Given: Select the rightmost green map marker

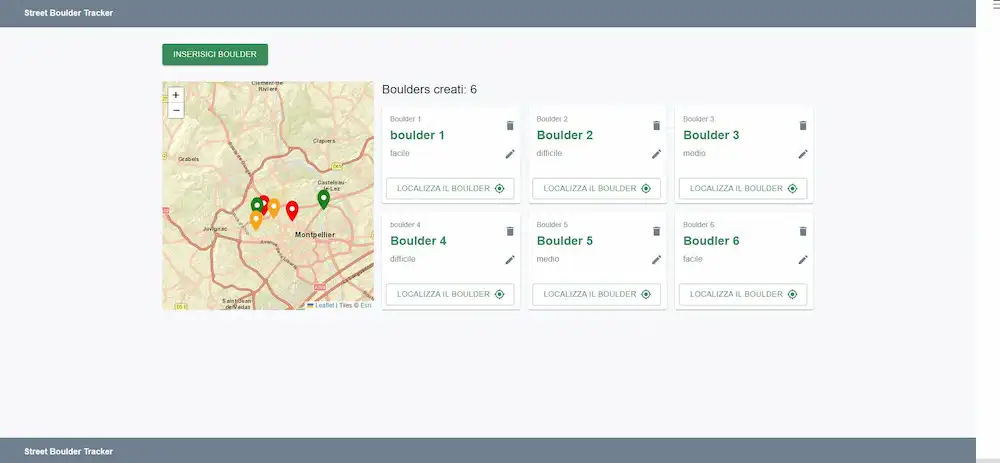Looking at the screenshot, I should click(323, 198).
